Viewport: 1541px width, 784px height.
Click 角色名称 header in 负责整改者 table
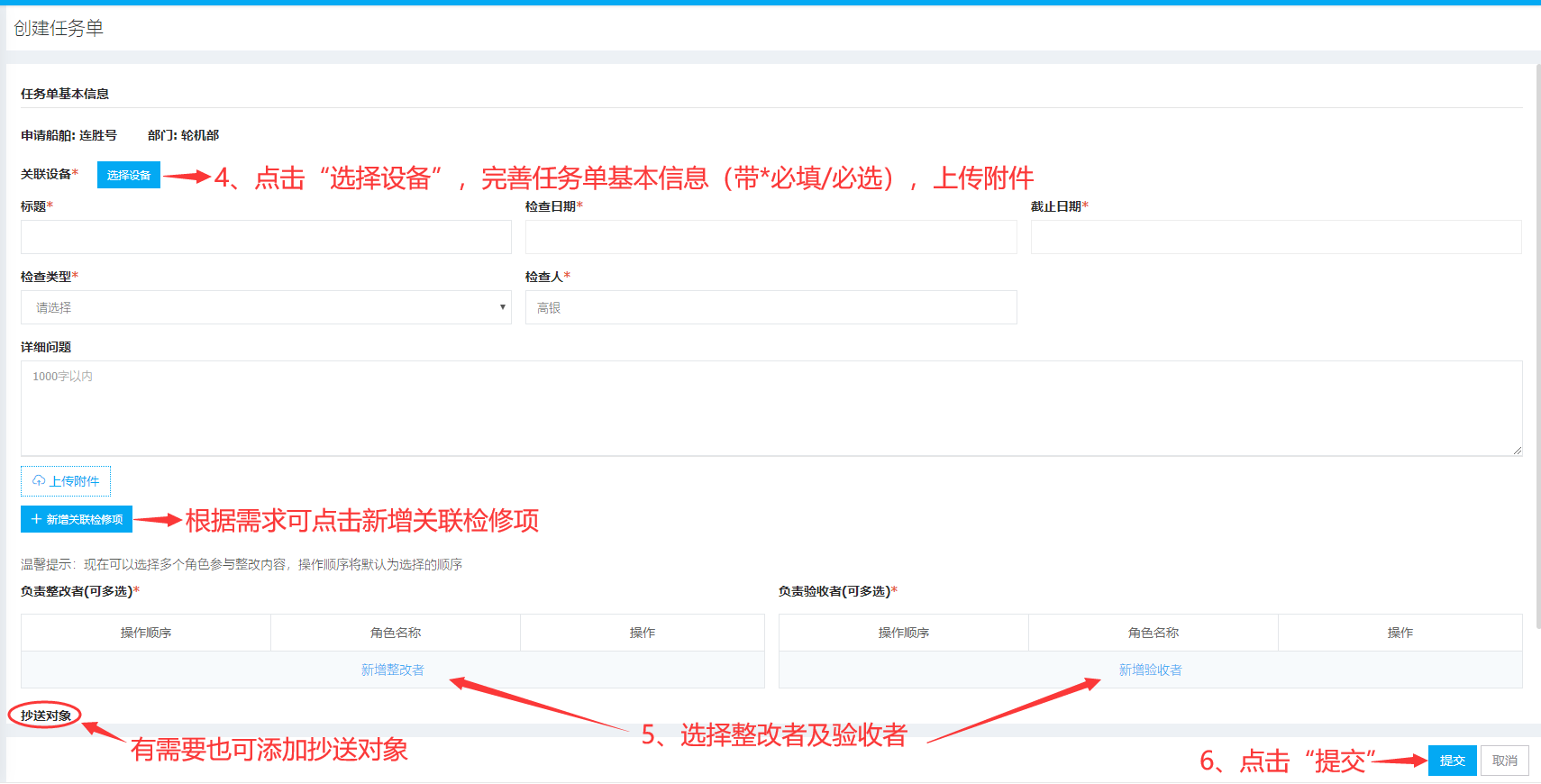396,633
